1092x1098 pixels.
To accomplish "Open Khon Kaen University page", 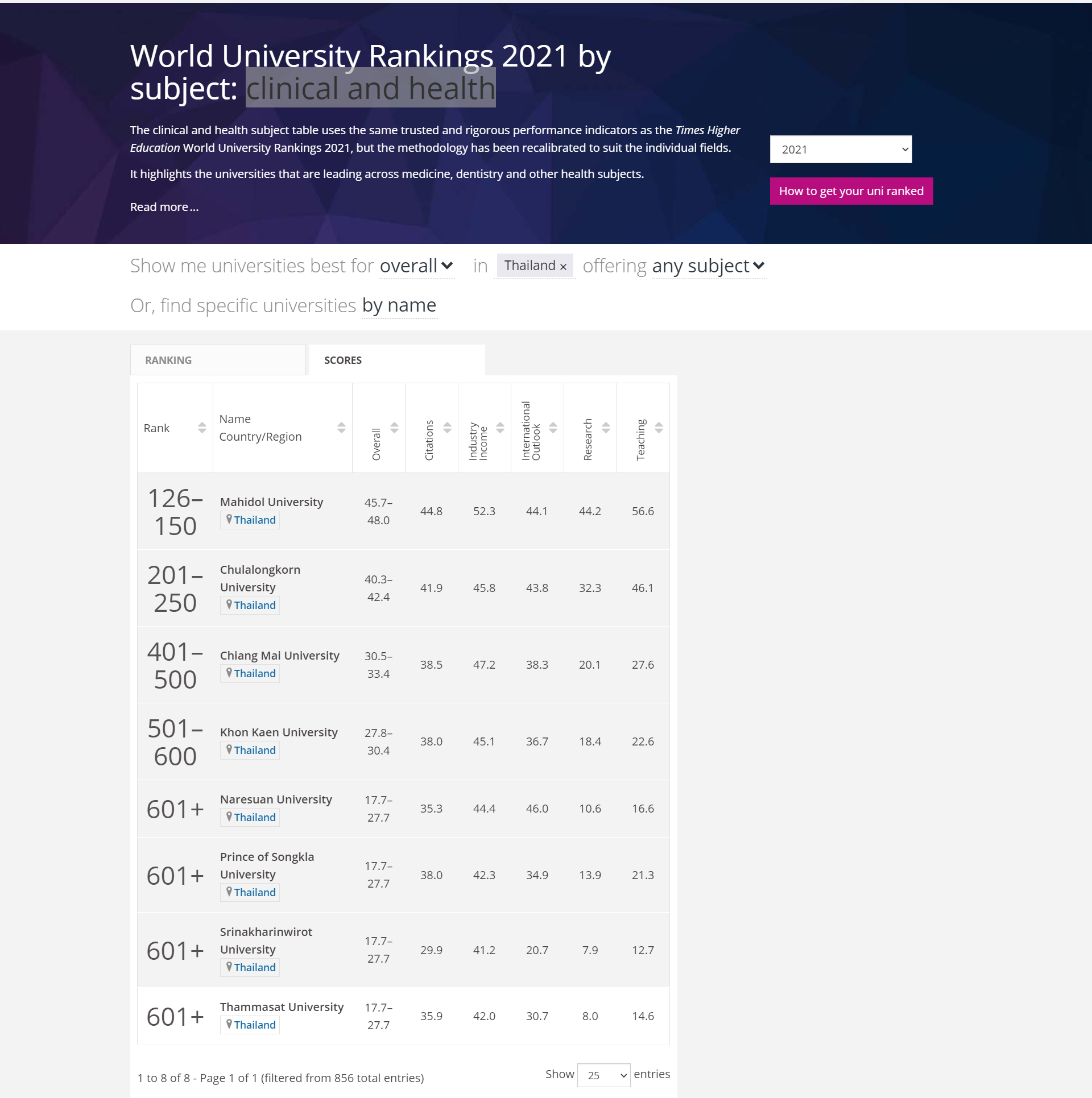I will [x=279, y=732].
